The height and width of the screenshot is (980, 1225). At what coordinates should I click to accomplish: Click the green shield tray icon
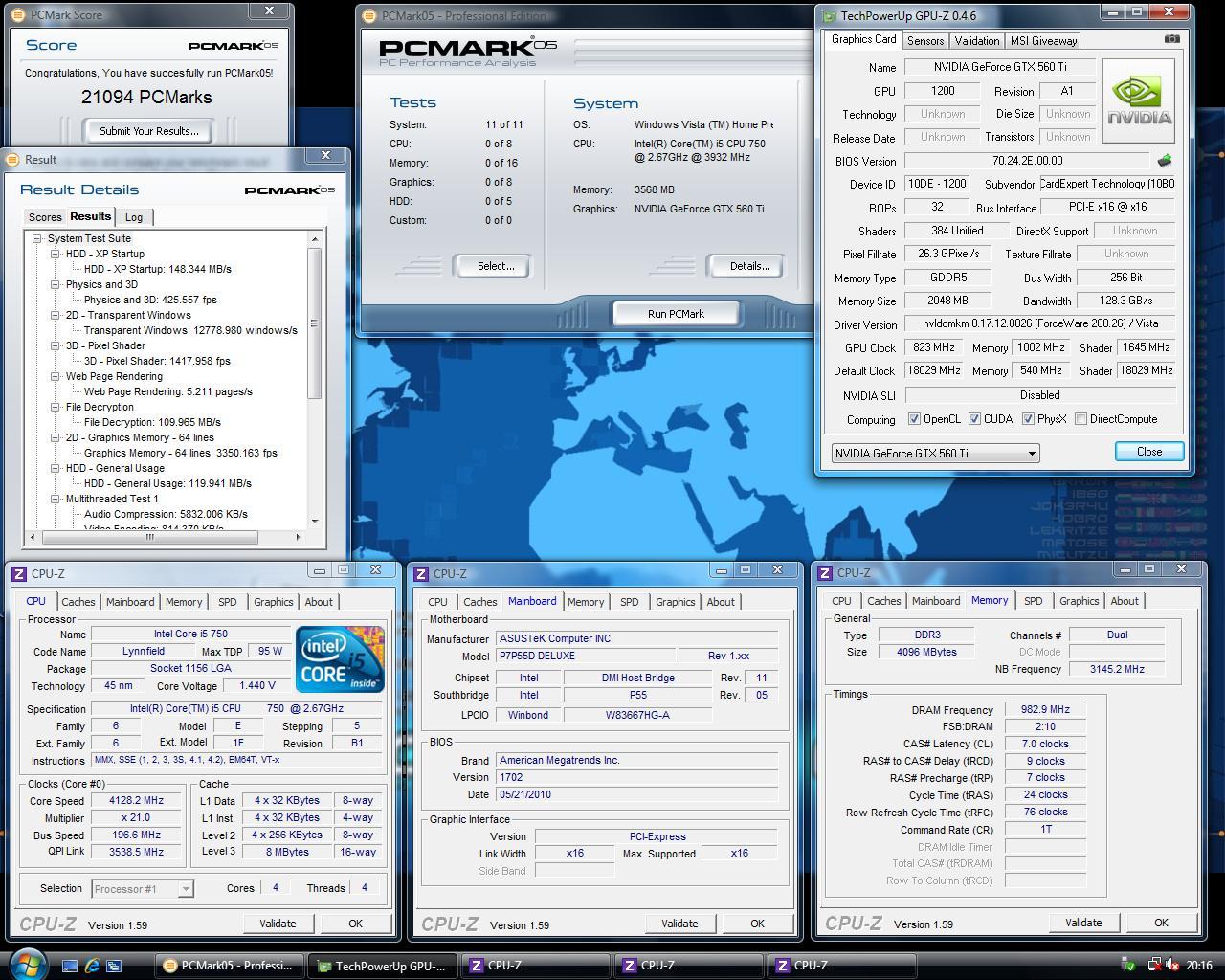tap(1128, 965)
